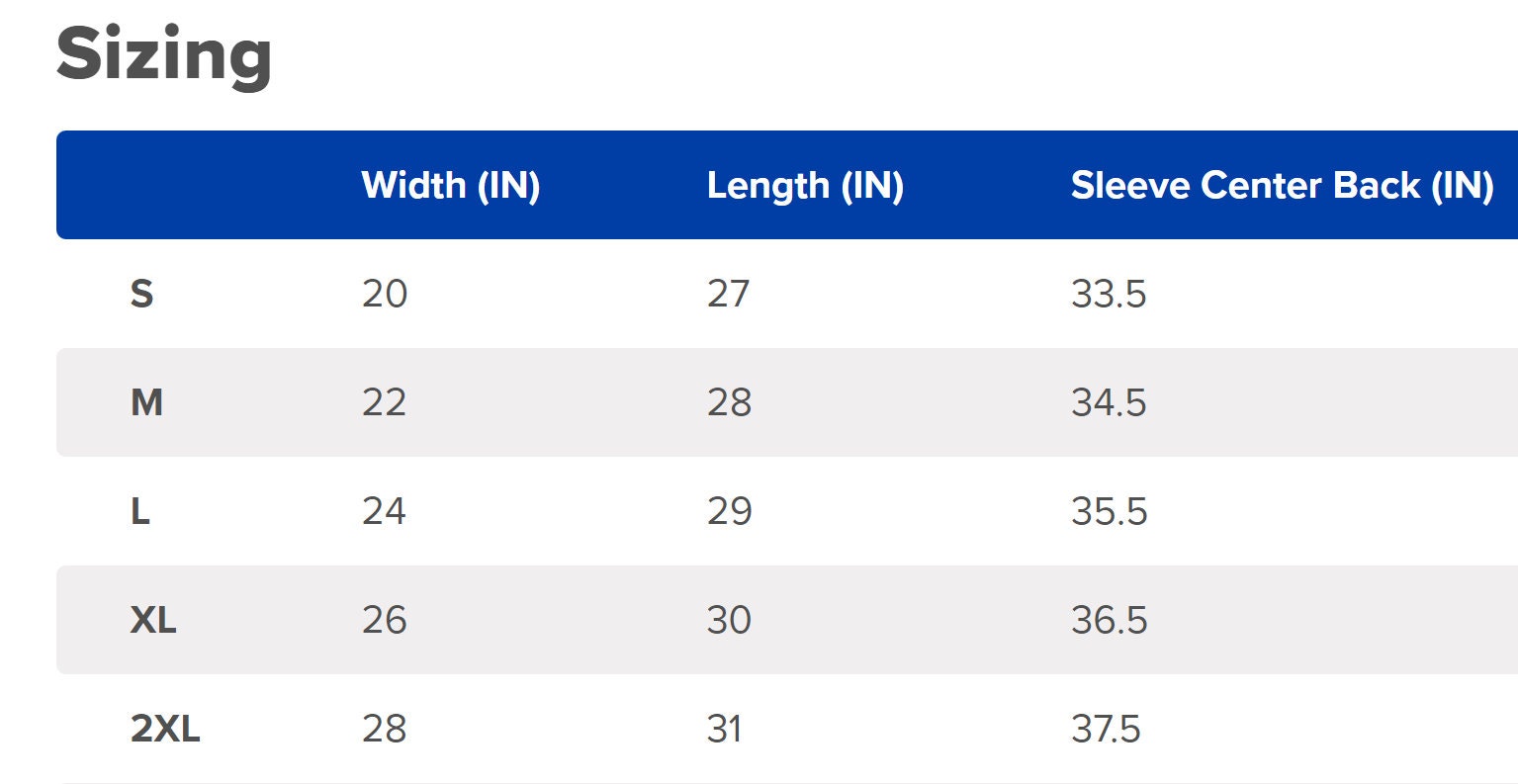Click the Sleeve Center Back (IN) header

tap(1282, 185)
